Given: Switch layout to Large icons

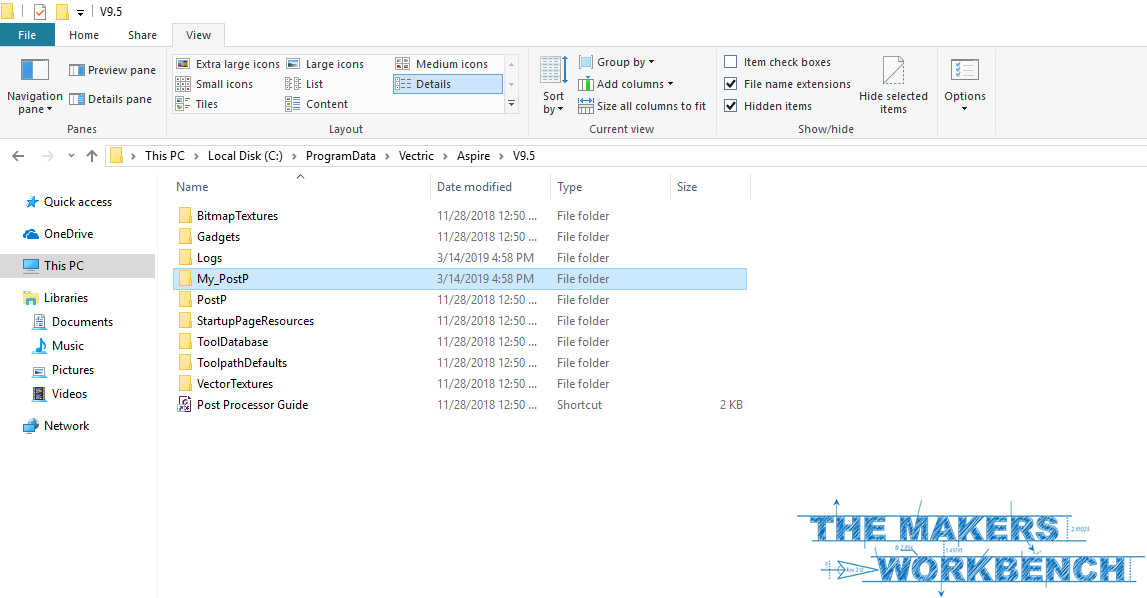Looking at the screenshot, I should (325, 64).
